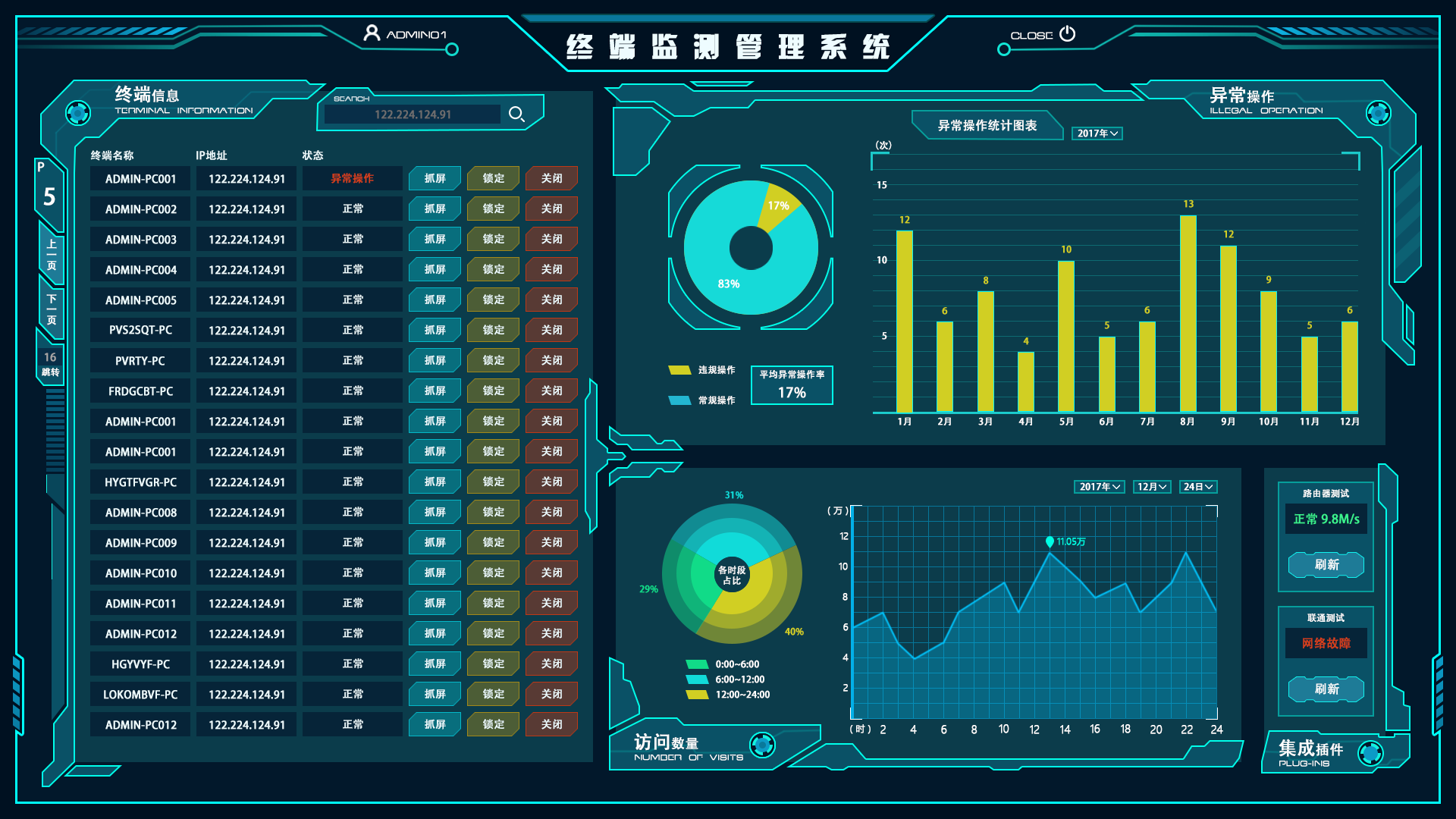Click 抓屏 for ADMIN-PC008
1456x819 pixels.
pos(435,513)
